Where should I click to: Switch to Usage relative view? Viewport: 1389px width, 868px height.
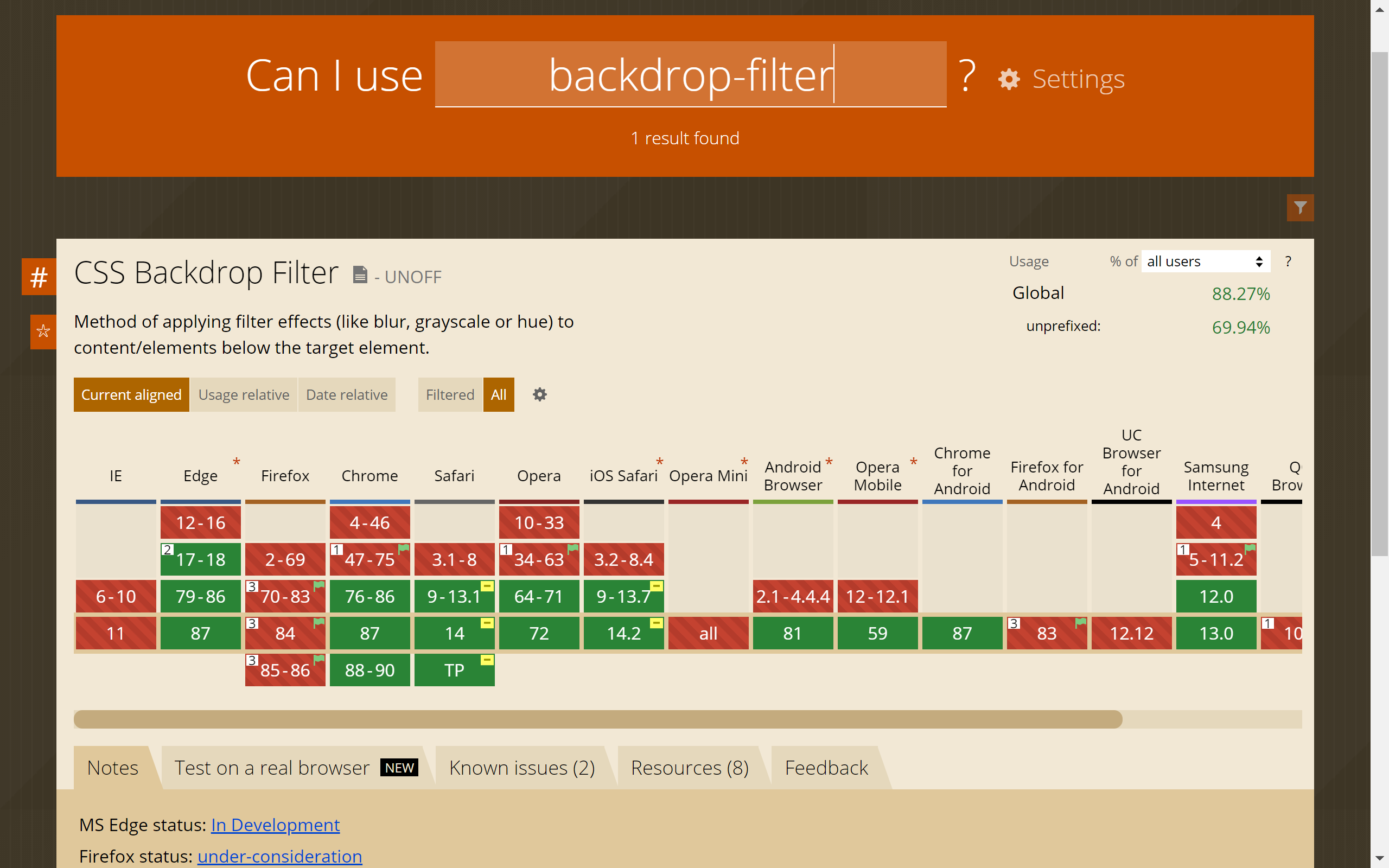pyautogui.click(x=244, y=394)
